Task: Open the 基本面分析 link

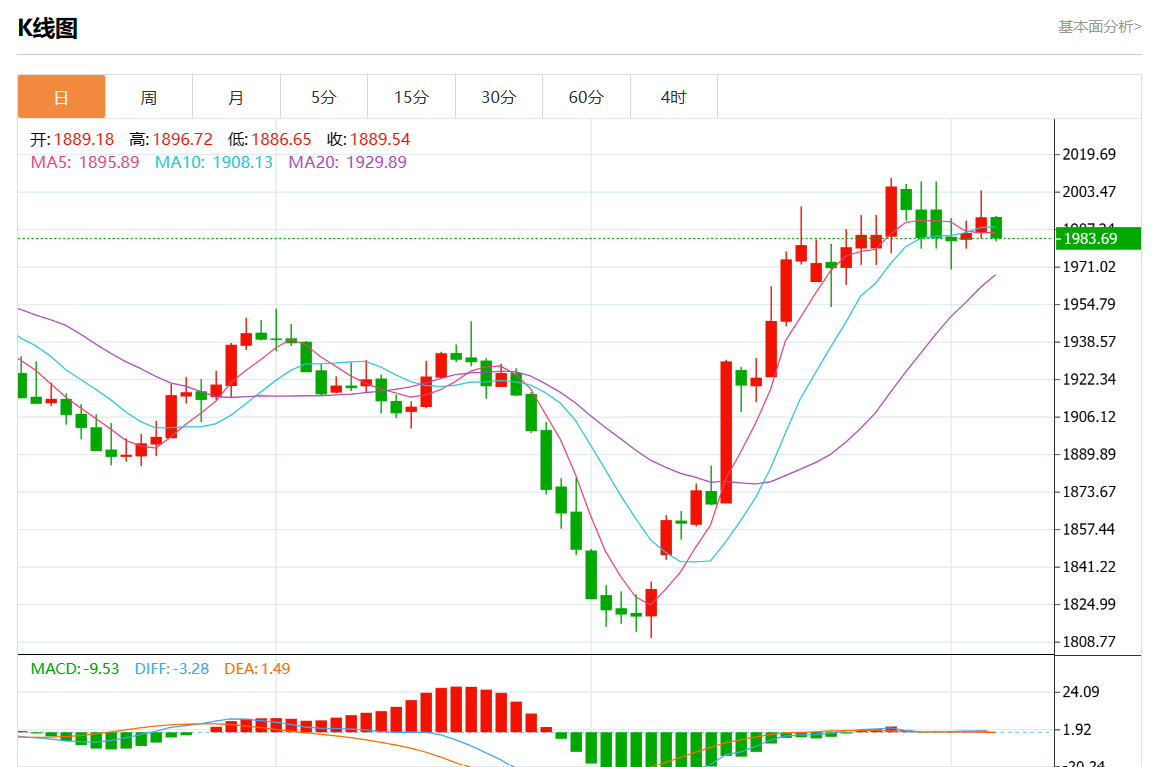Action: click(1099, 27)
